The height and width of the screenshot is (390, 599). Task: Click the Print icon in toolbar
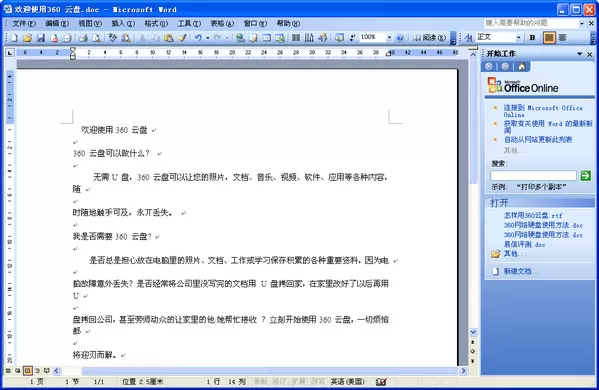(83, 38)
